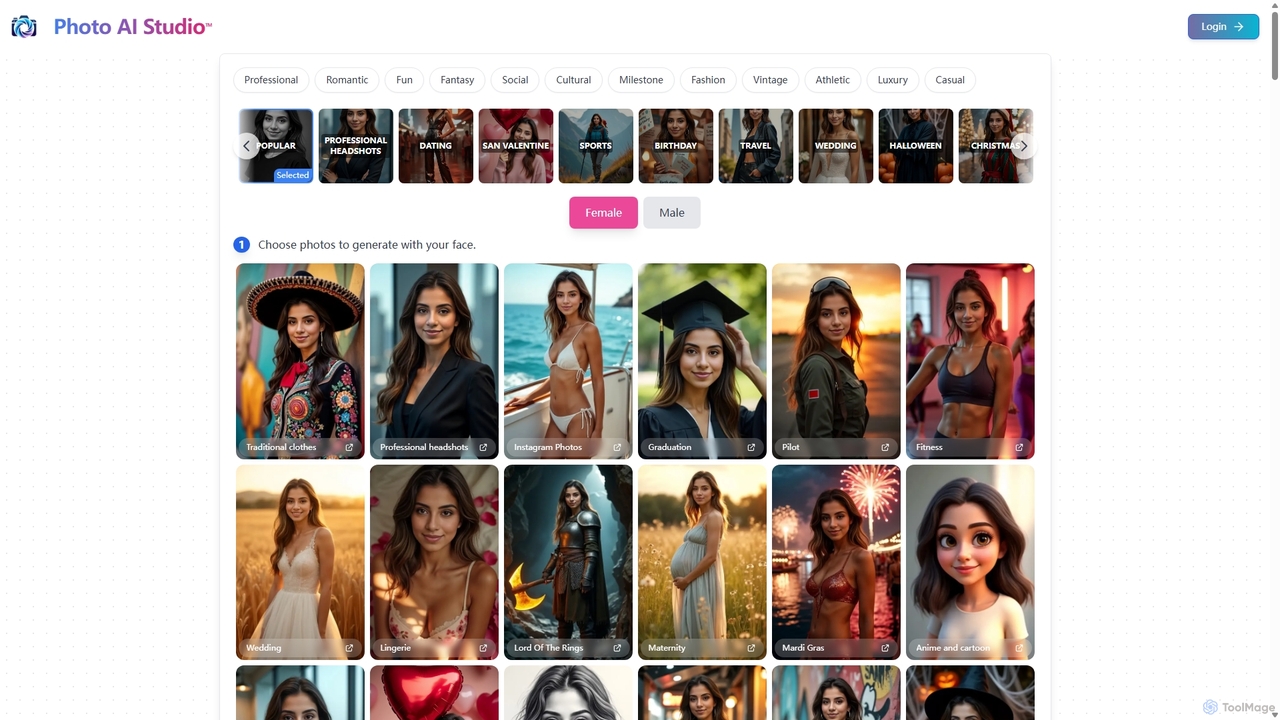Pick the Traditional clothes photo
Screen dimensions: 1280x720
300,361
